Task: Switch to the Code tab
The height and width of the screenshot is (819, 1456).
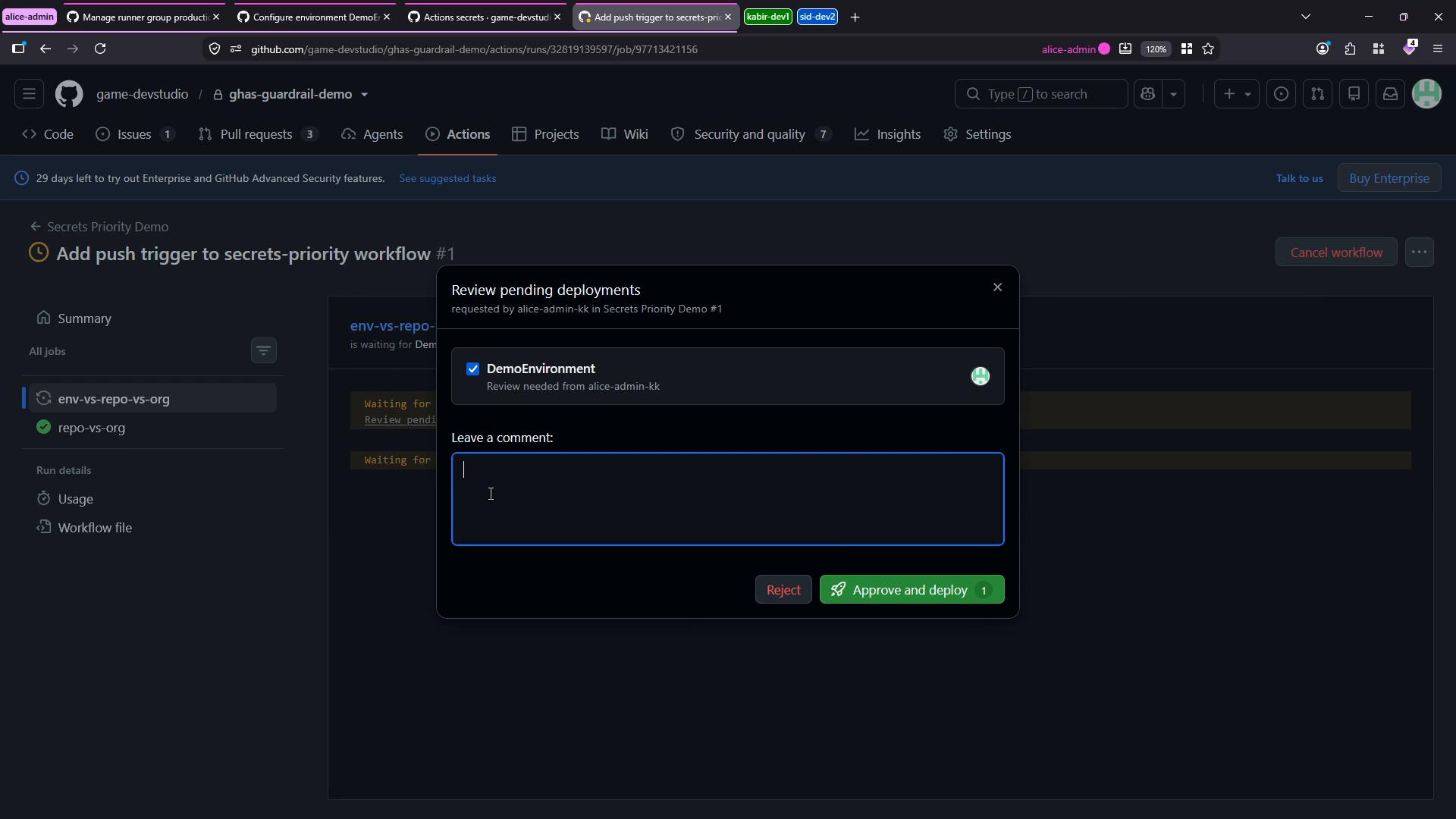Action: click(x=48, y=134)
